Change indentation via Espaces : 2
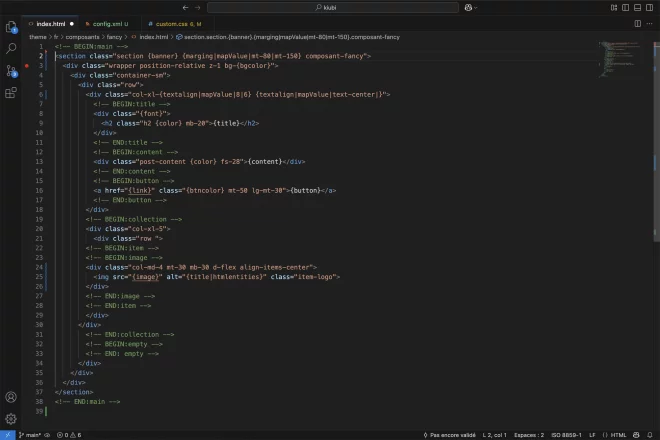660x440 pixels. pyautogui.click(x=529, y=435)
